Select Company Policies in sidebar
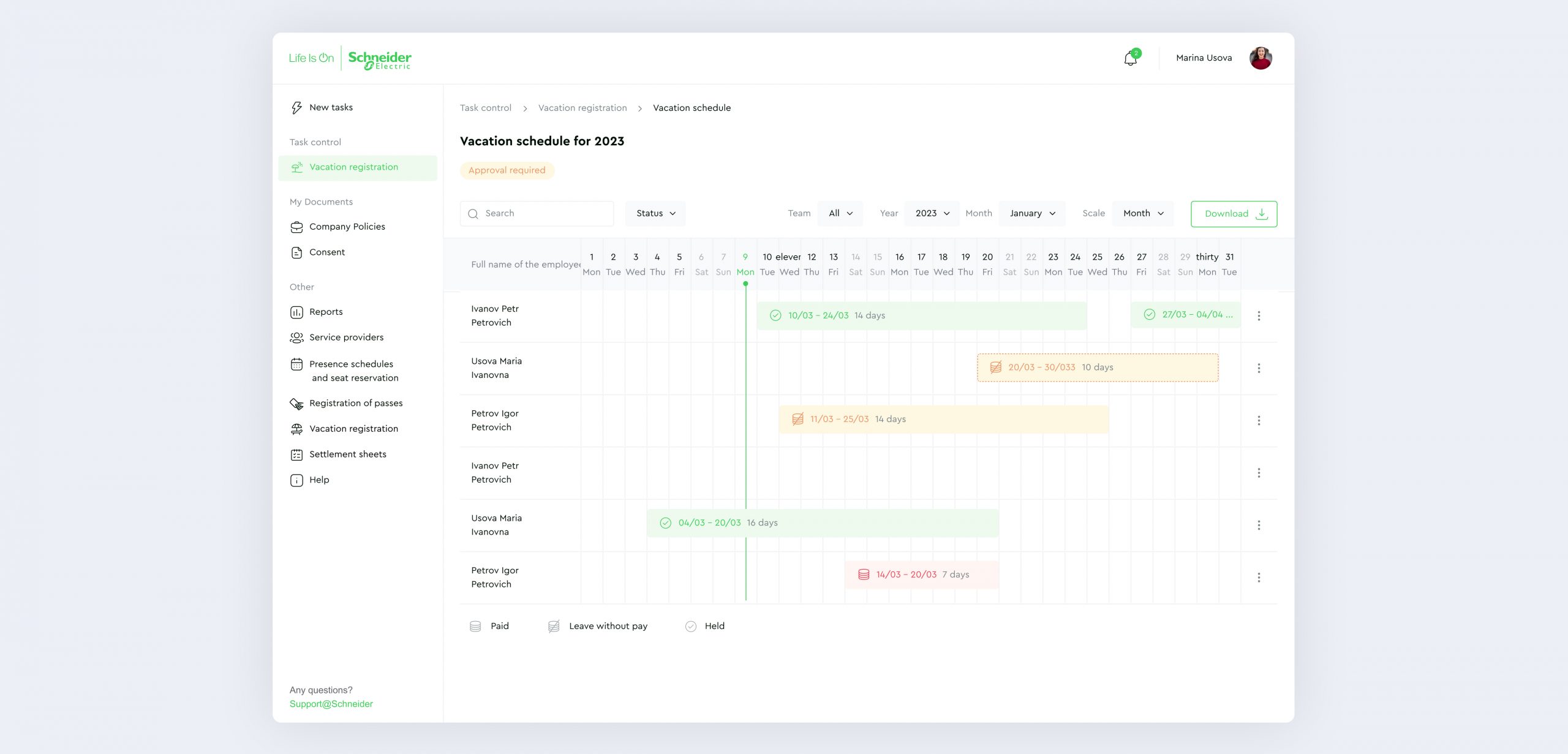Image resolution: width=1568 pixels, height=754 pixels. click(347, 227)
